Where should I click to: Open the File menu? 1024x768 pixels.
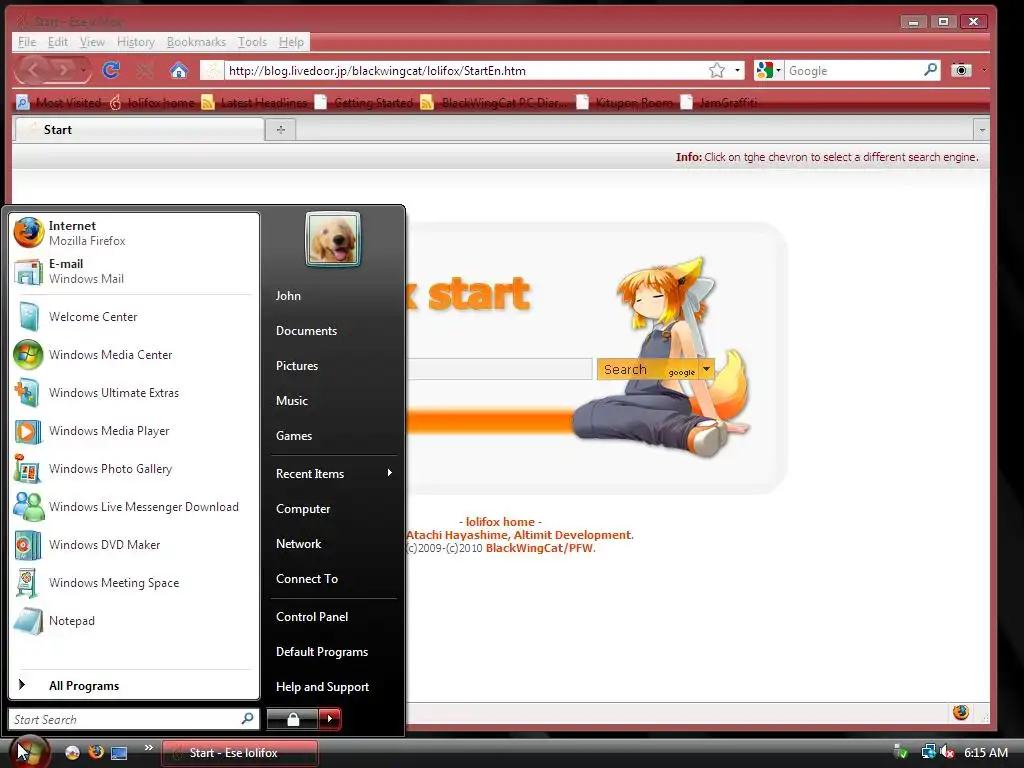point(27,42)
